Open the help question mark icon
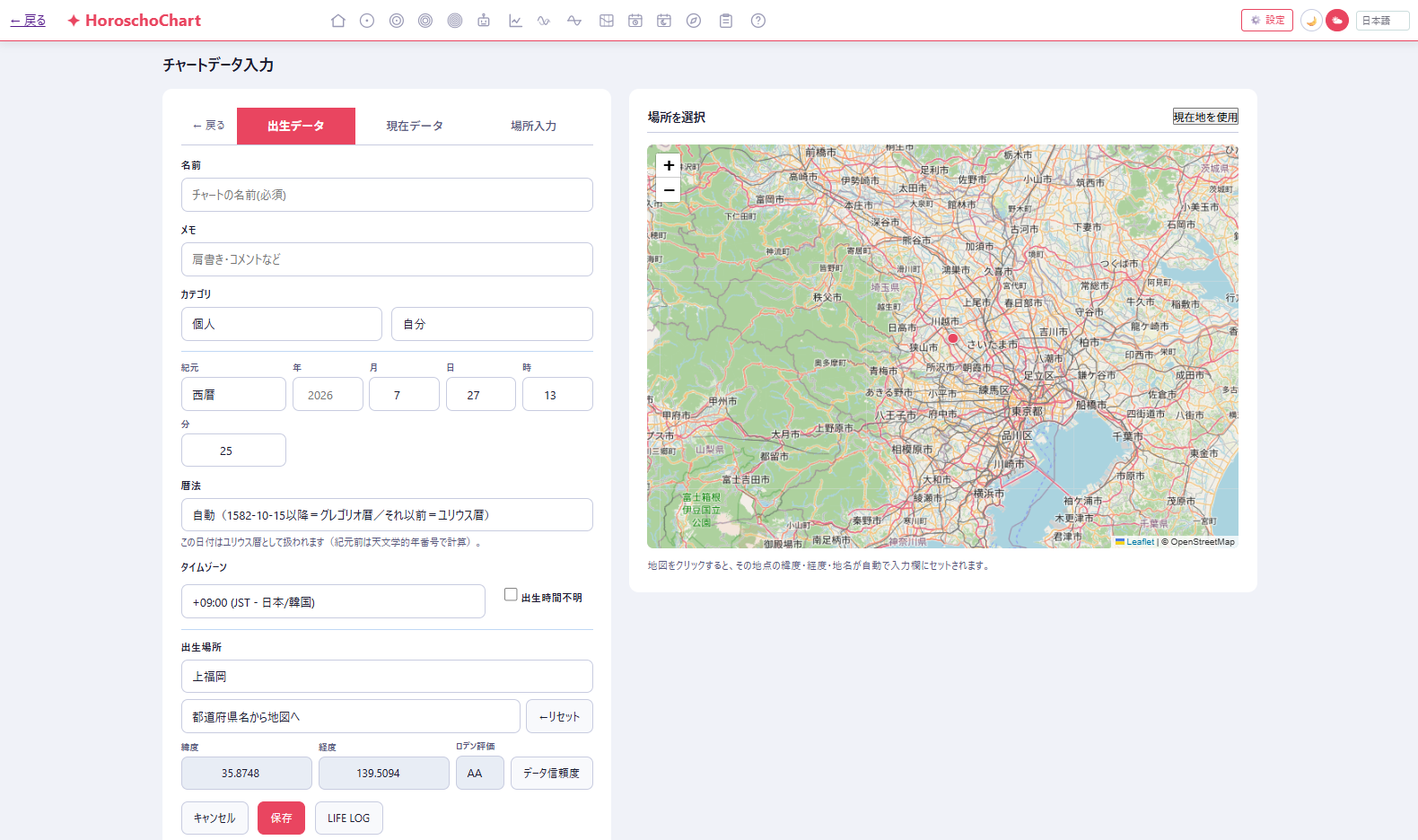Viewport: 1418px width, 840px height. (758, 21)
